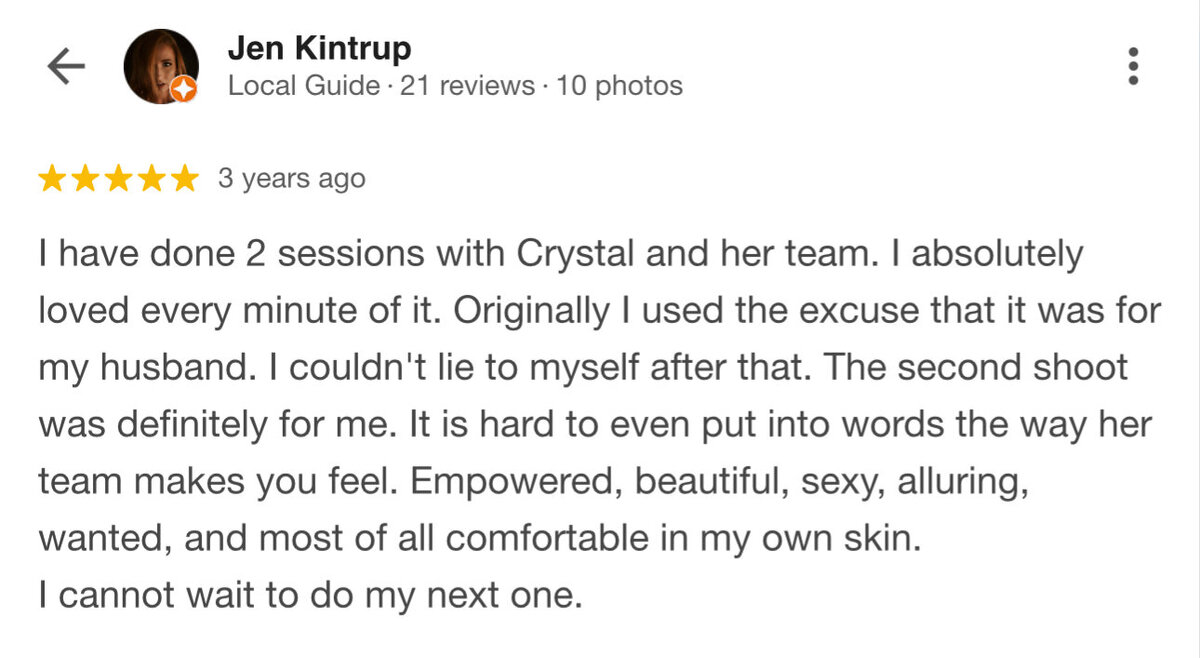Click the 'comfortable in my own skin' line
Viewport: 1200px width, 658px height.
[x=477, y=540]
